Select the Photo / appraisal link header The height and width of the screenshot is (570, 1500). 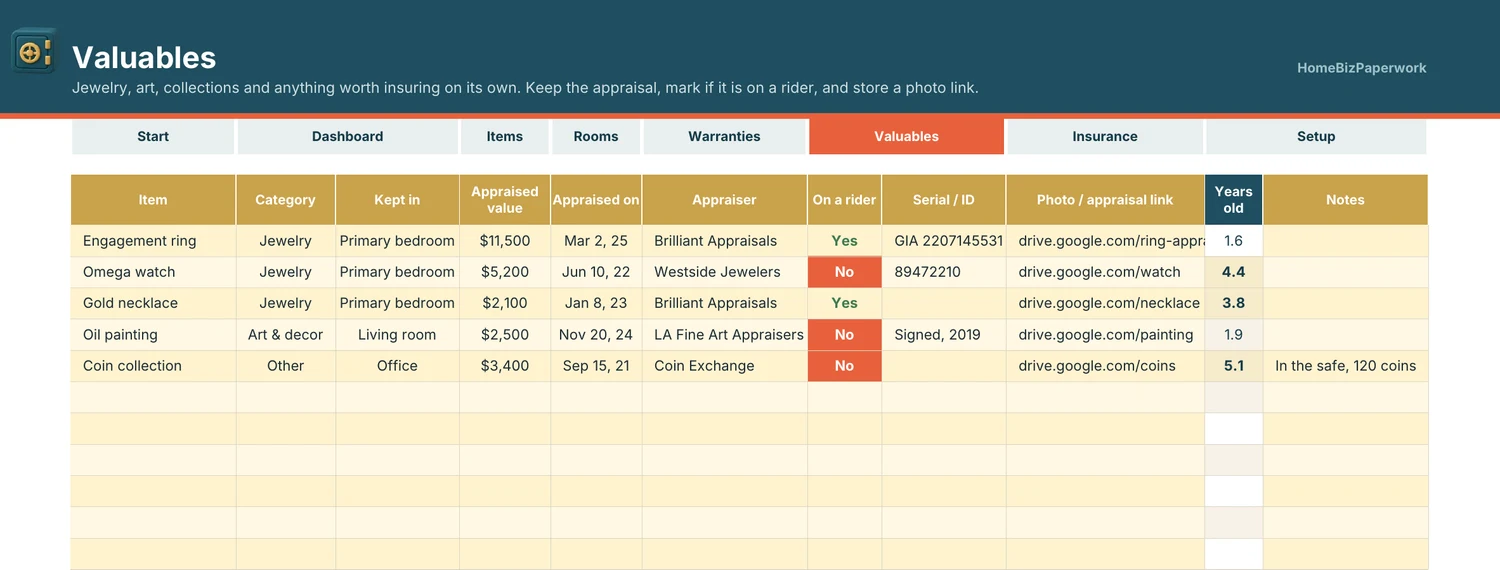(1105, 200)
